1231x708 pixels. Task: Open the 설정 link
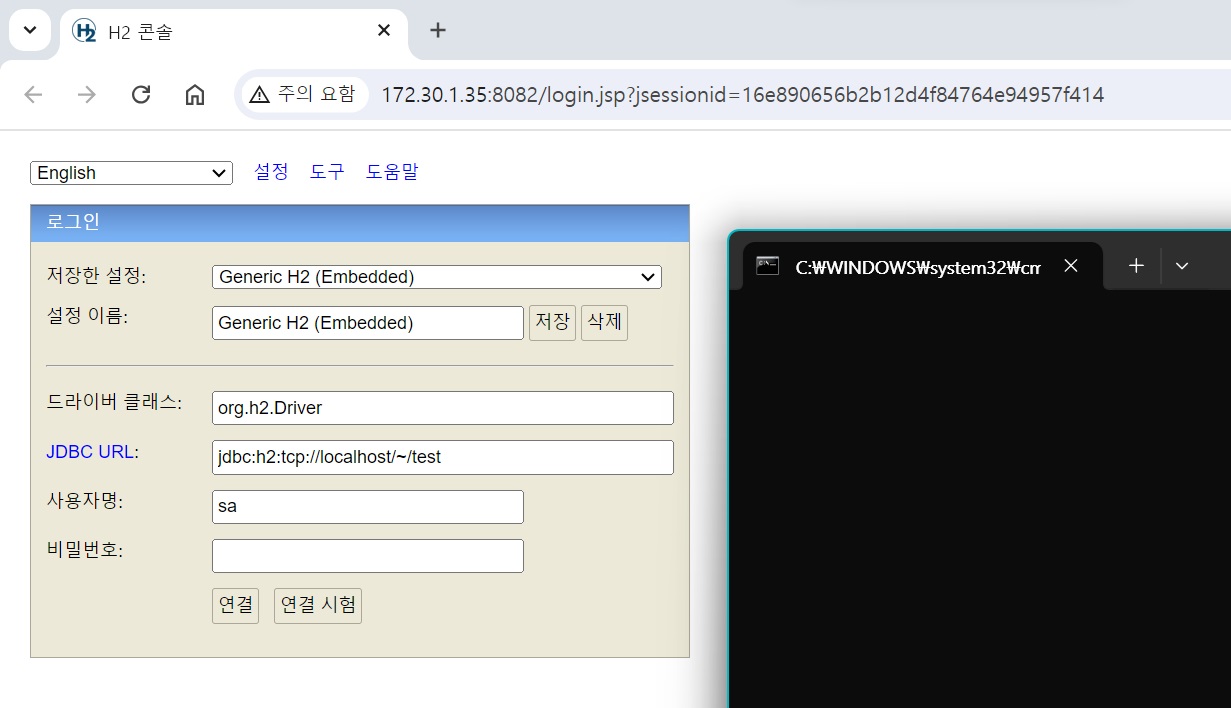tap(271, 172)
